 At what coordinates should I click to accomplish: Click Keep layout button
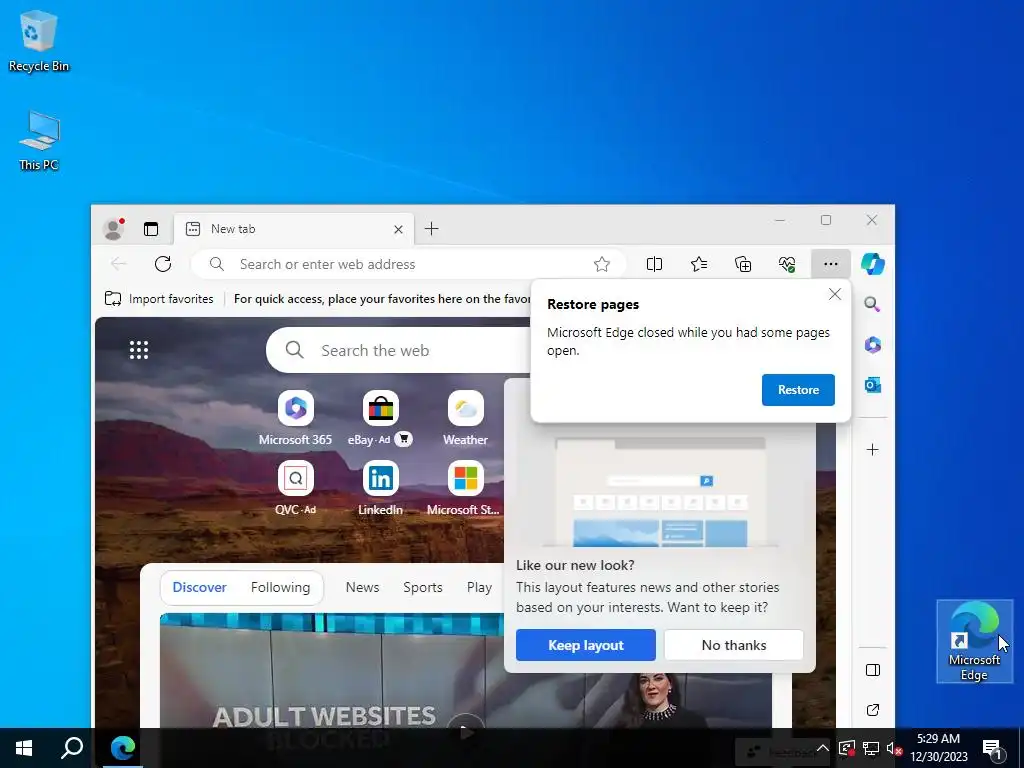pyautogui.click(x=585, y=645)
